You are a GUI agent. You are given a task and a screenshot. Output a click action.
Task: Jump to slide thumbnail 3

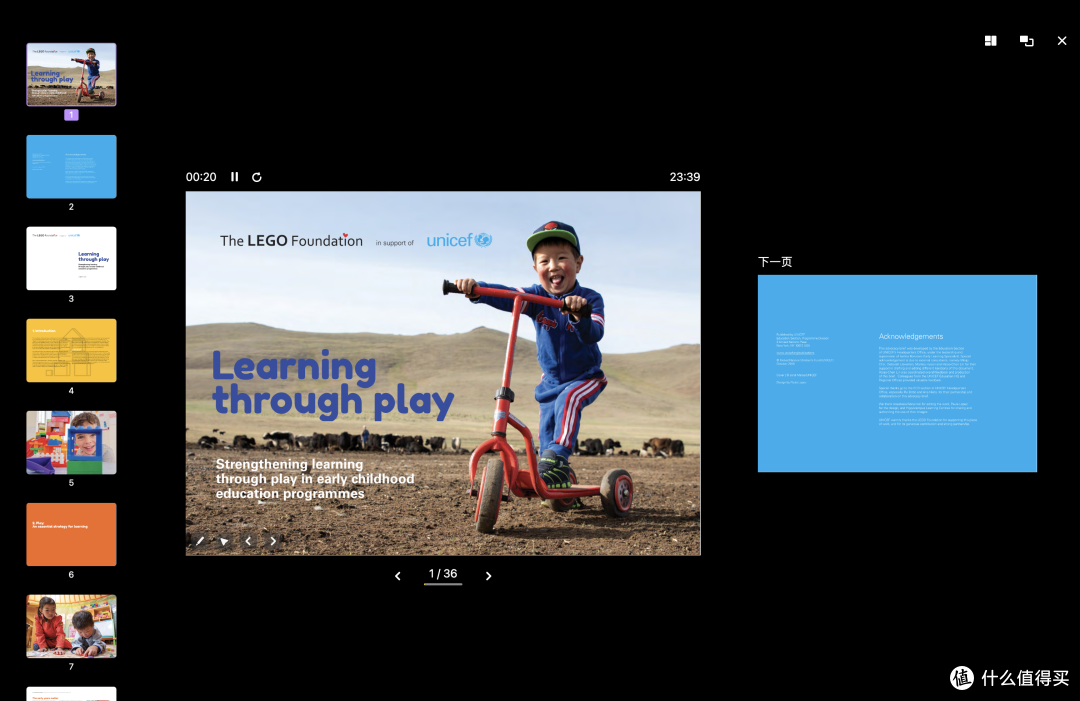[72, 258]
